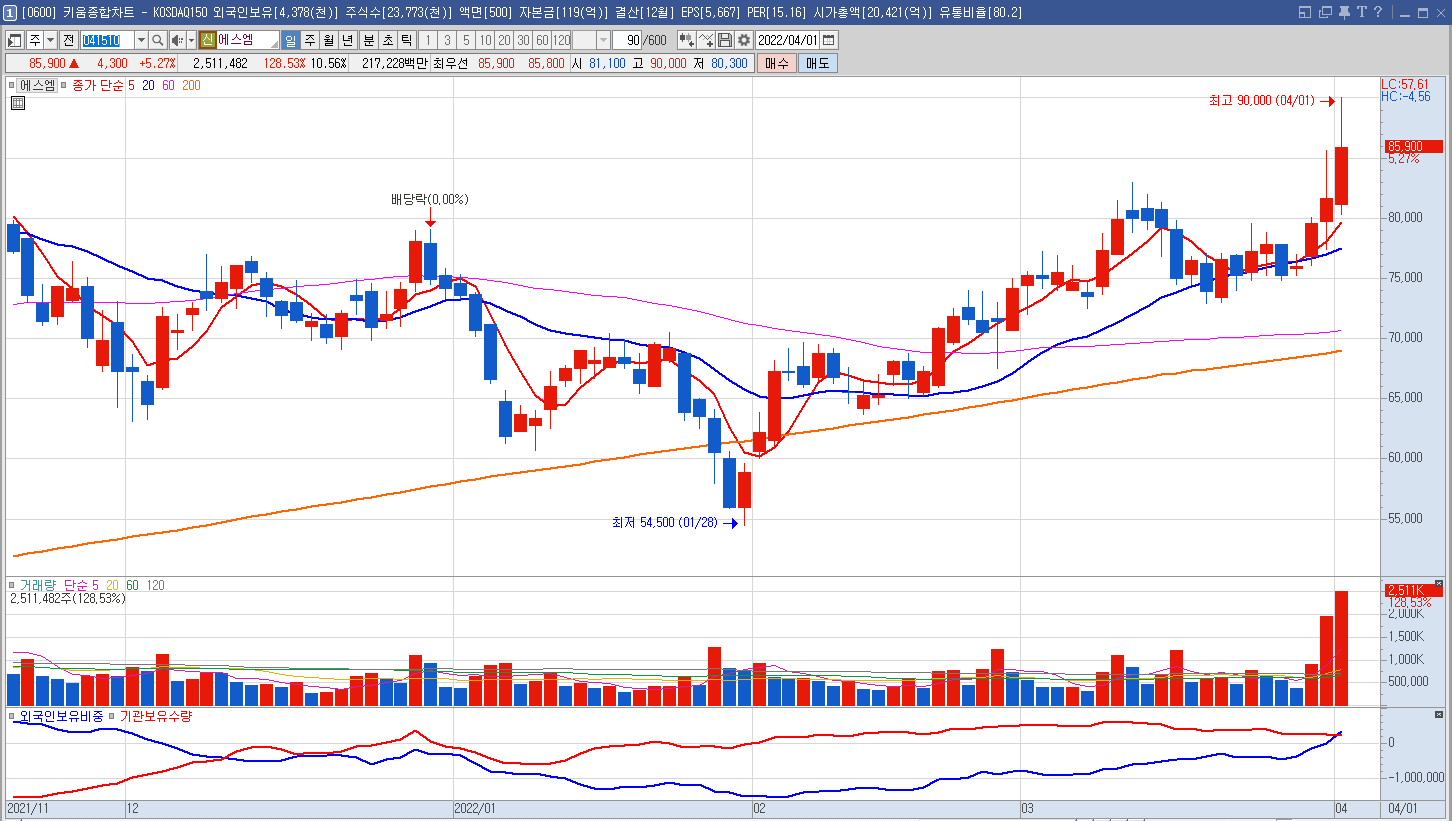This screenshot has width=1452, height=821.
Task: Click the 최고 90,000 (04/01) annotation
Action: [x=1263, y=101]
